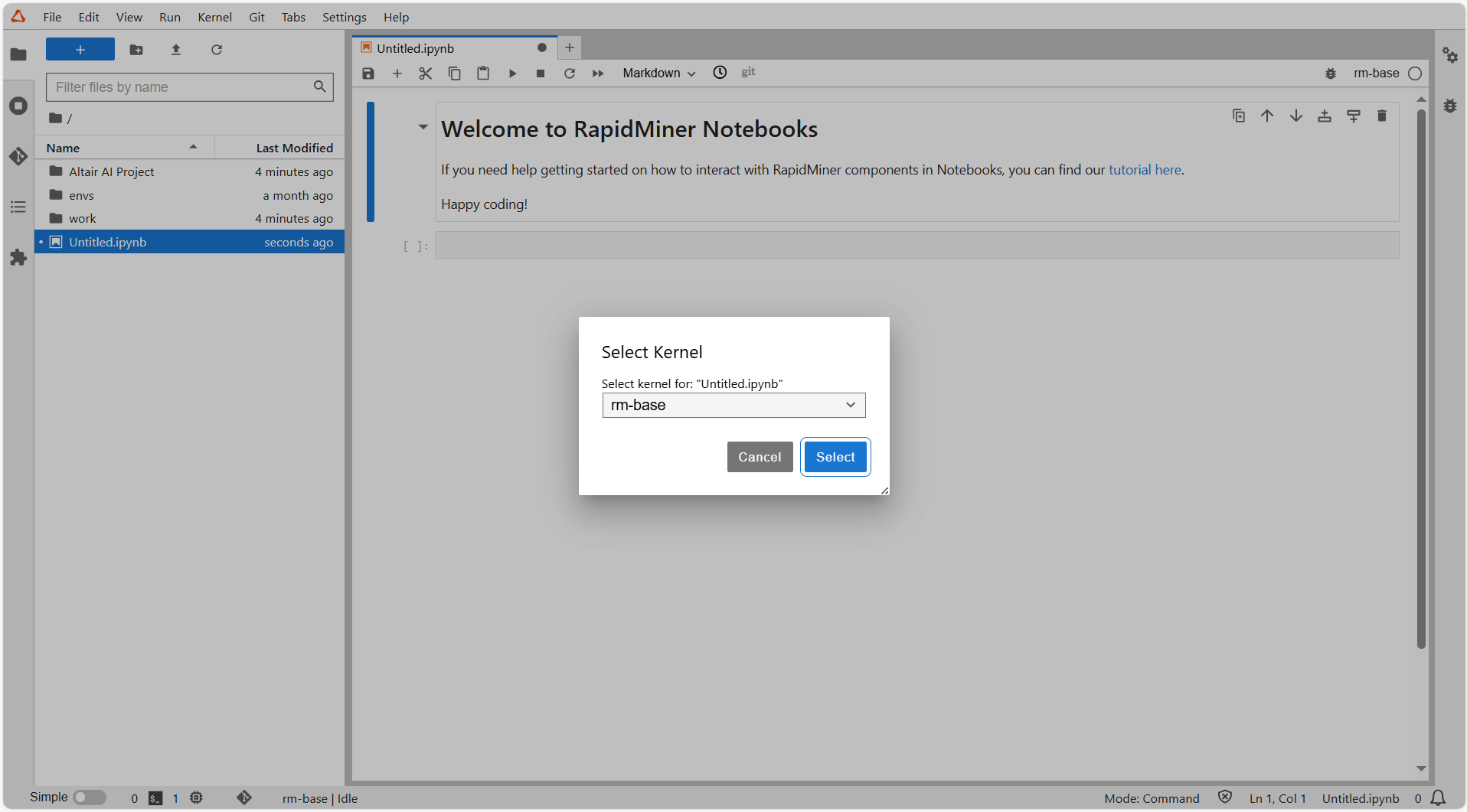Select Untitled.ipynb in file list
1467x812 pixels.
pyautogui.click(x=190, y=242)
